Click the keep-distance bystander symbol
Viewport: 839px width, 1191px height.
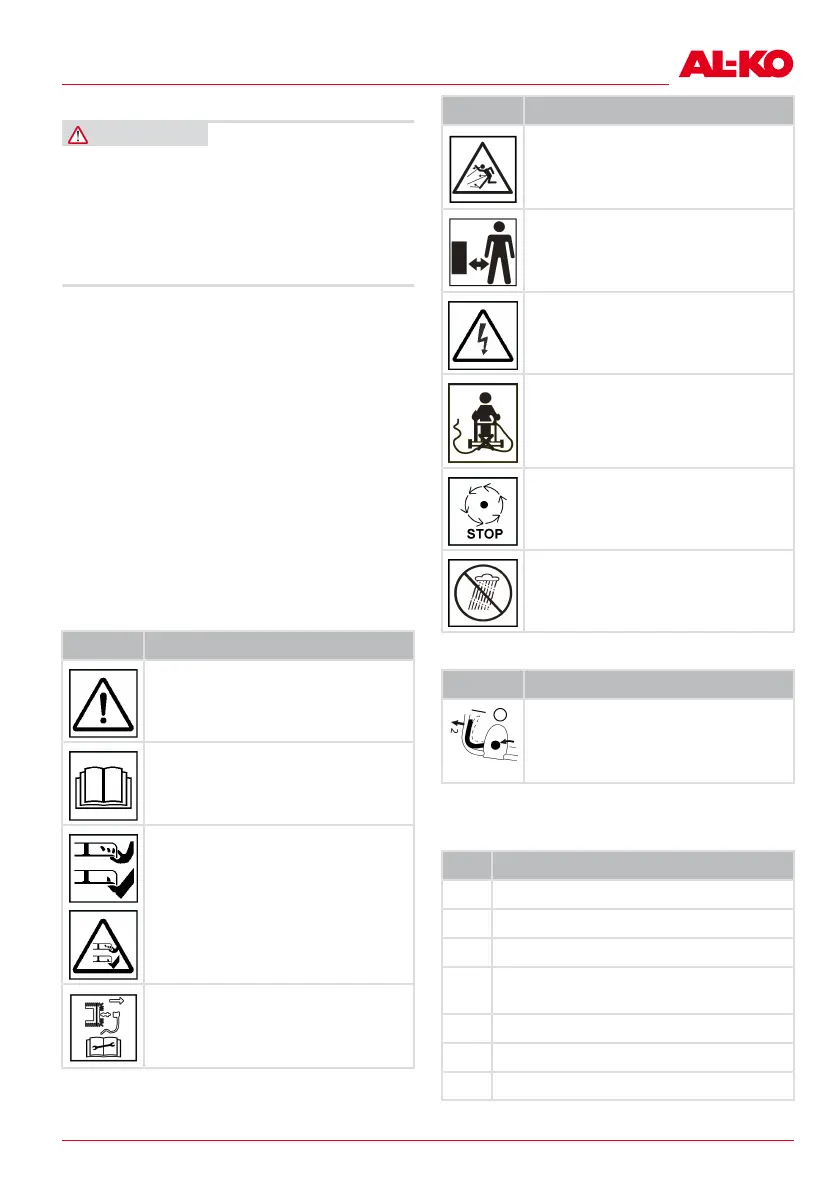point(483,250)
